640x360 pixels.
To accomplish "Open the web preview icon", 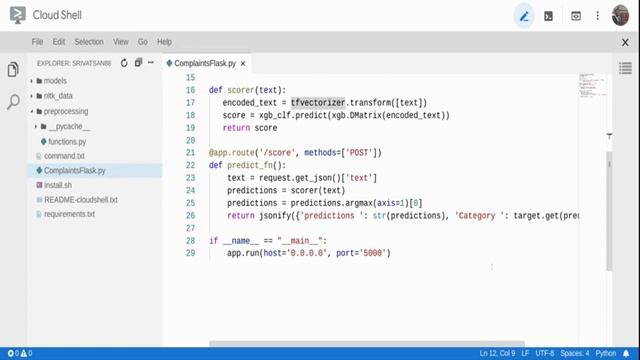I will tap(576, 16).
